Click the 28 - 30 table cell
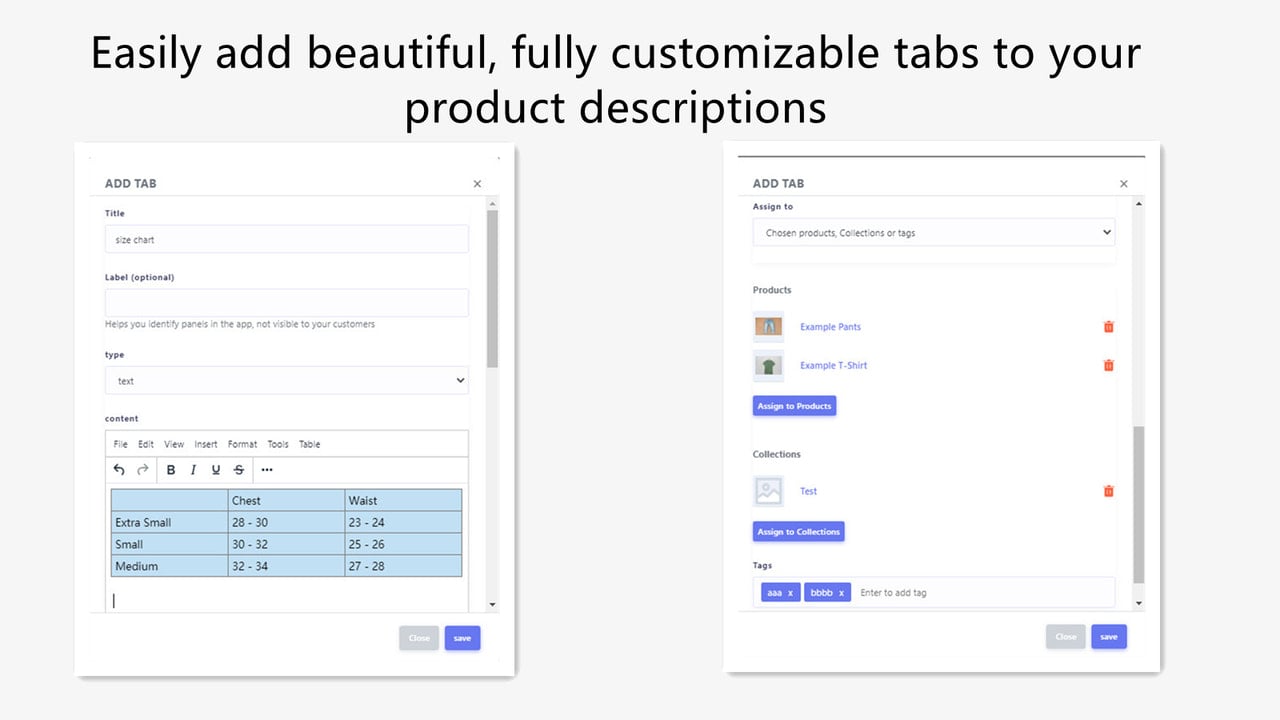 [286, 522]
